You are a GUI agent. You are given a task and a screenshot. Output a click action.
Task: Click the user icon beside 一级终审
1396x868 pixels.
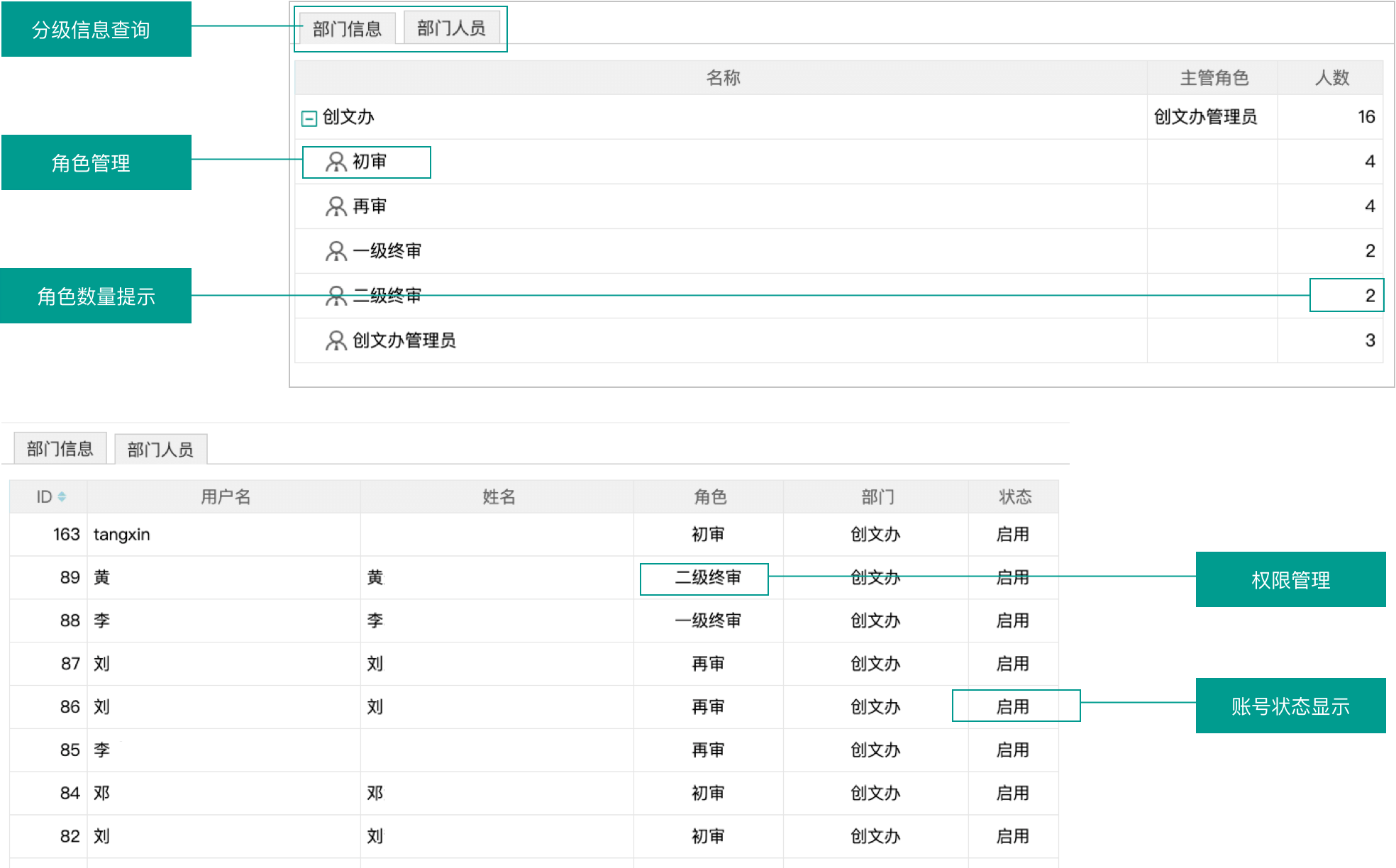coord(336,251)
